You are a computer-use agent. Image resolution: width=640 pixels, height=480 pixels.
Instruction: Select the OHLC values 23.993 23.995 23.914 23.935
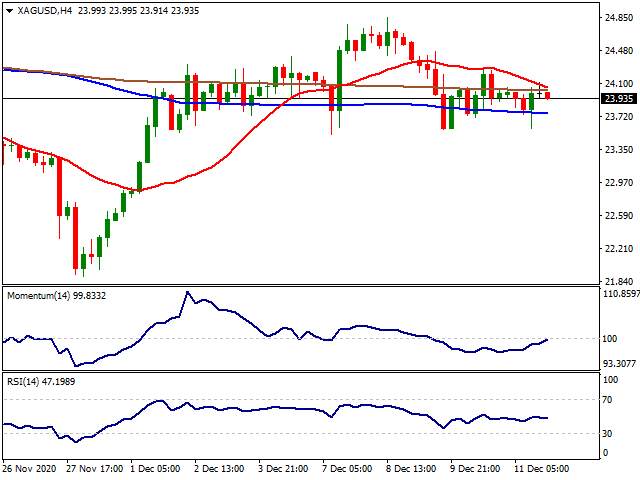tap(138, 11)
